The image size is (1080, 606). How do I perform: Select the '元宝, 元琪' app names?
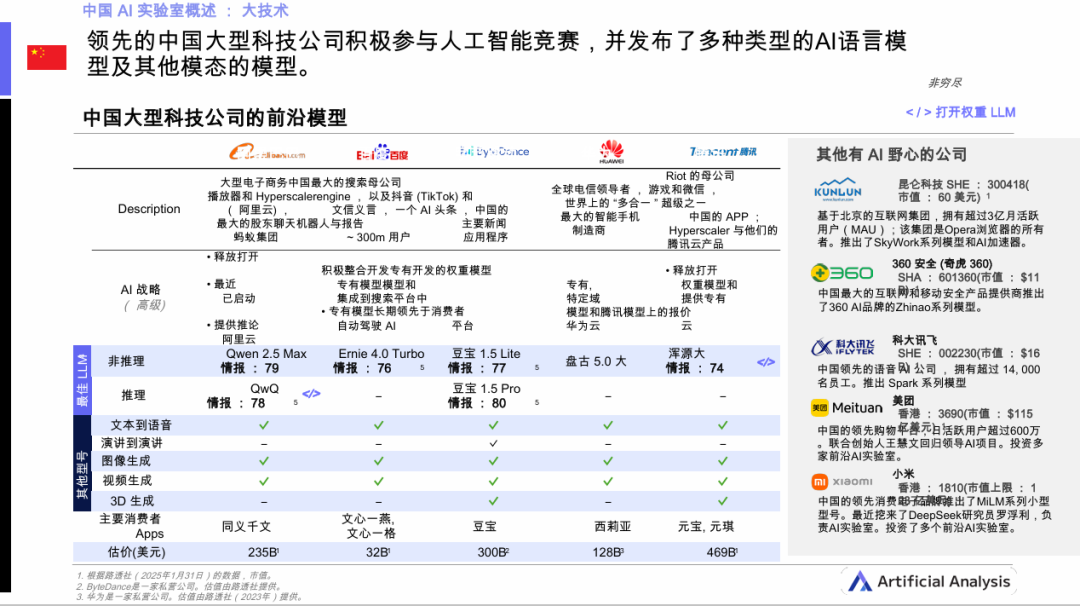point(706,526)
